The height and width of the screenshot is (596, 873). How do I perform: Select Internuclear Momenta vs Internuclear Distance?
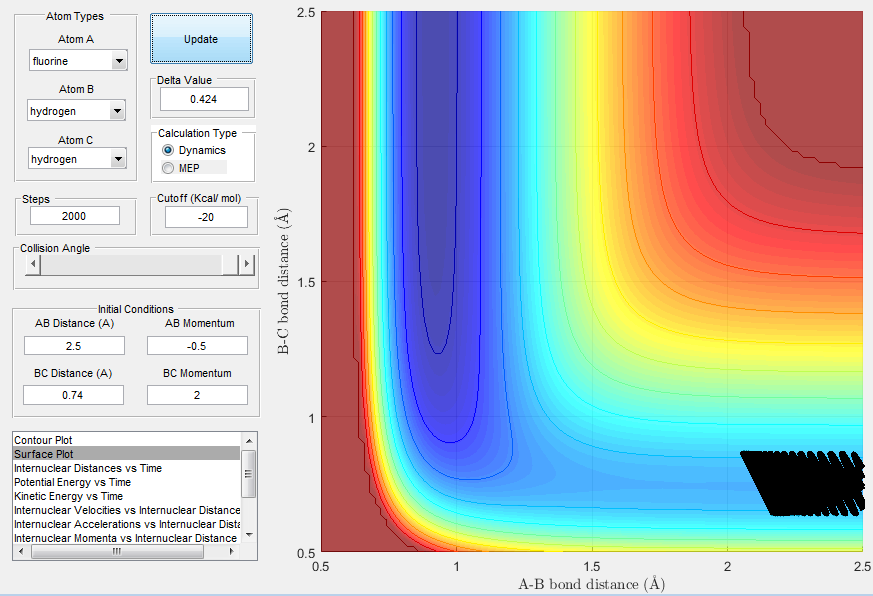point(127,538)
